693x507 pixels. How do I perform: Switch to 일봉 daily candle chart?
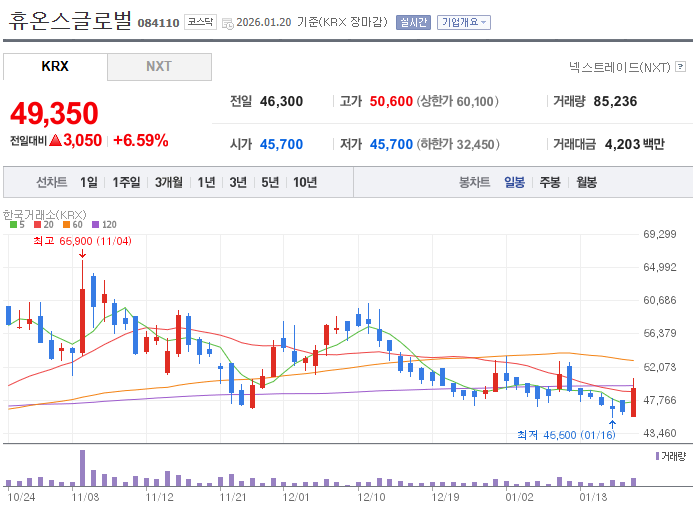[x=514, y=182]
